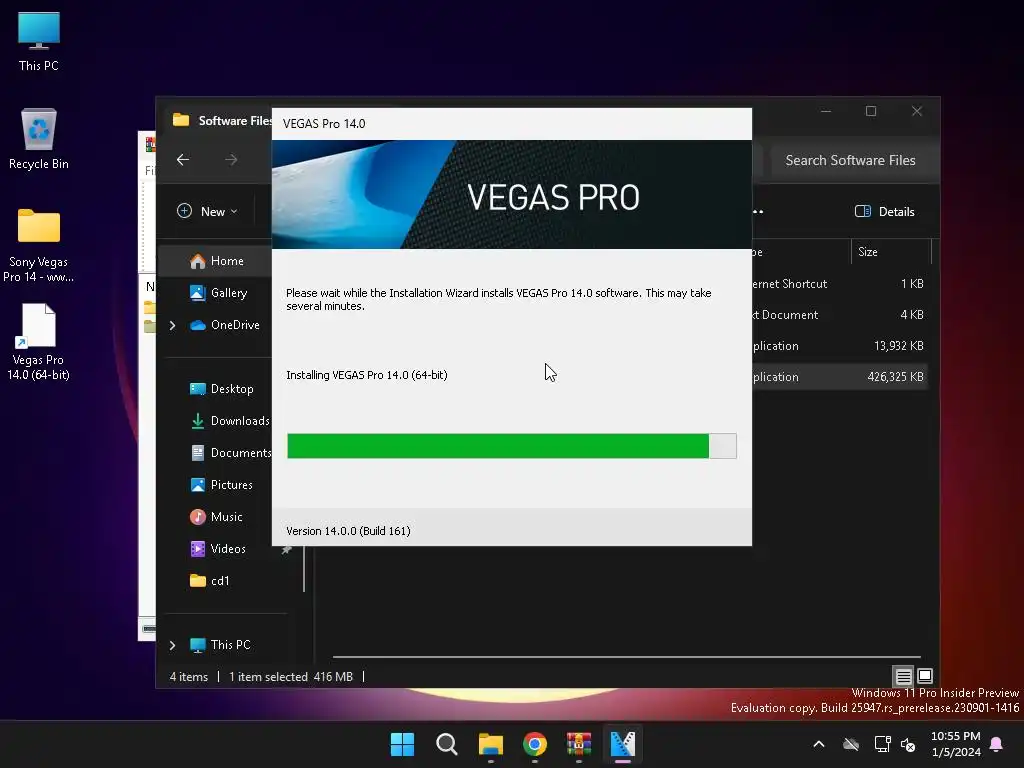Open the Windows Start menu
This screenshot has height=768, width=1024.
(x=402, y=744)
